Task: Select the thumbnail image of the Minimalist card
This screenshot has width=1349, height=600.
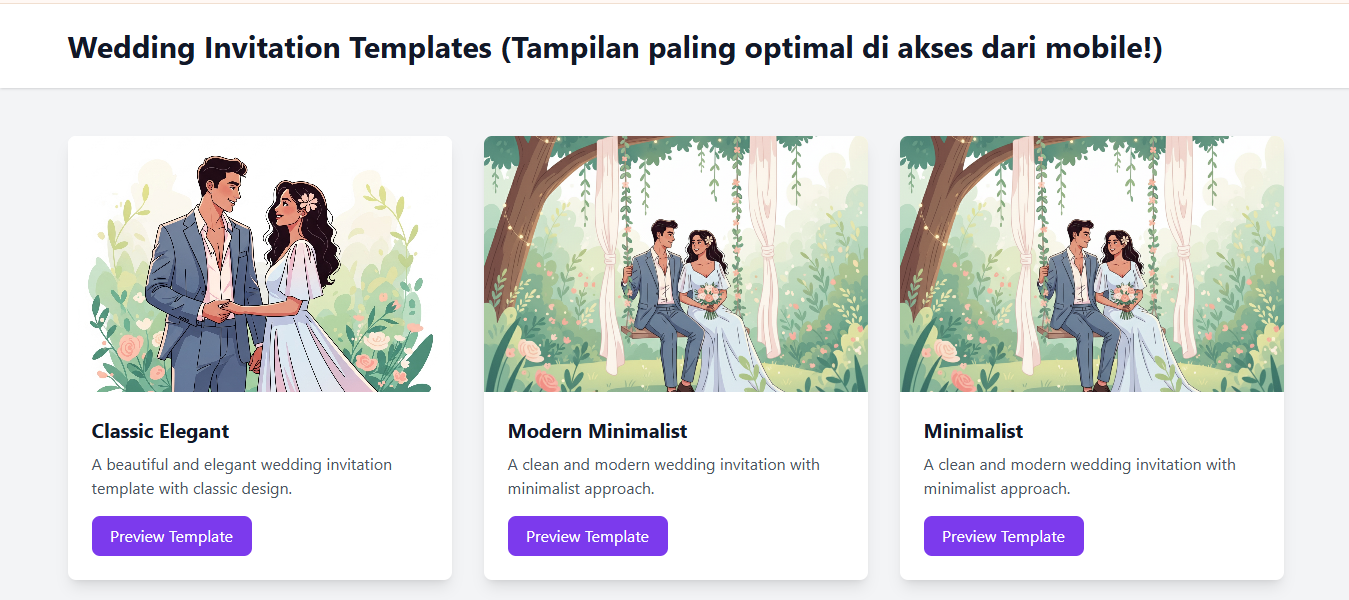Action: [1092, 264]
